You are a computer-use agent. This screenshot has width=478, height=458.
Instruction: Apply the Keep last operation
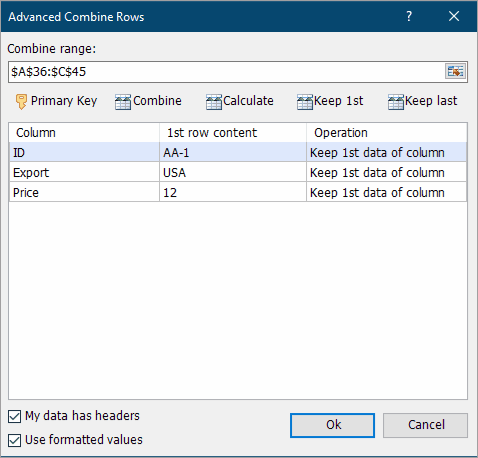422,101
